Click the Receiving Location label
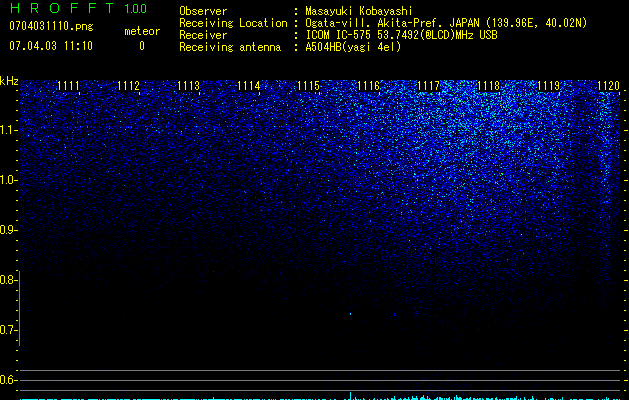629x400 pixels. [233, 23]
